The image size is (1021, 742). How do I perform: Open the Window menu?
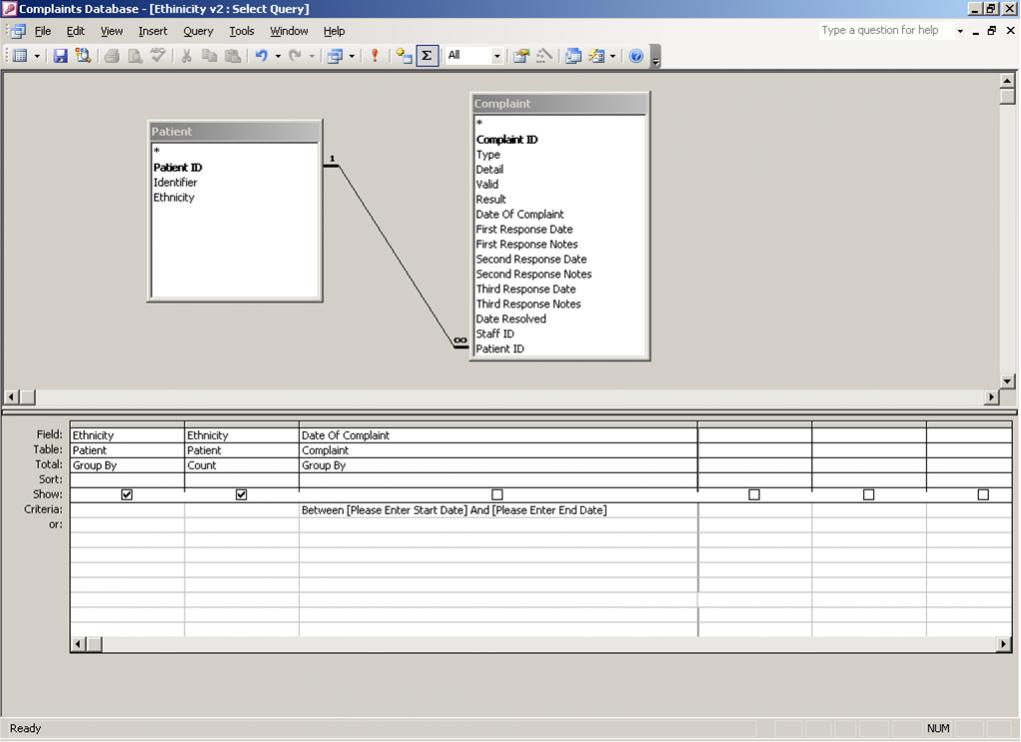289,31
